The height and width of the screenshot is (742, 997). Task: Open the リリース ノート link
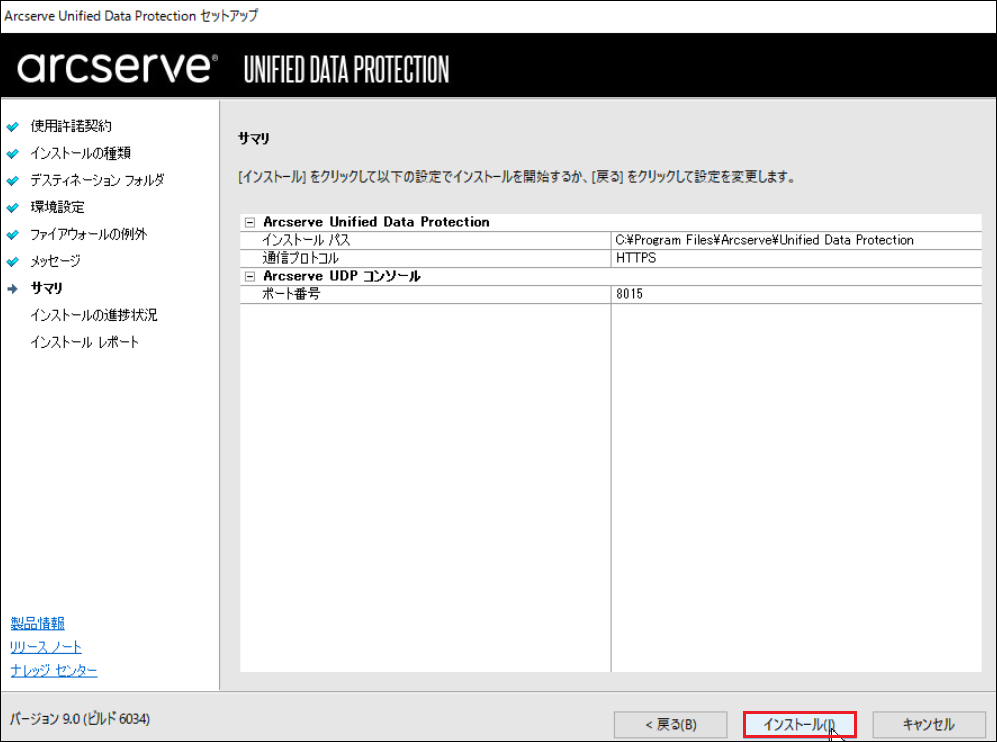pos(46,647)
